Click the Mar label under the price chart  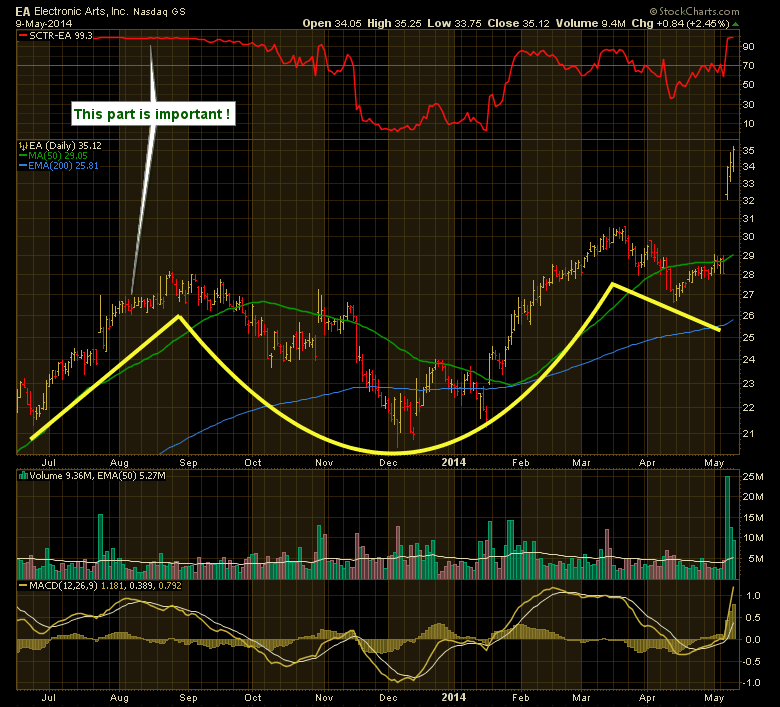(x=582, y=463)
